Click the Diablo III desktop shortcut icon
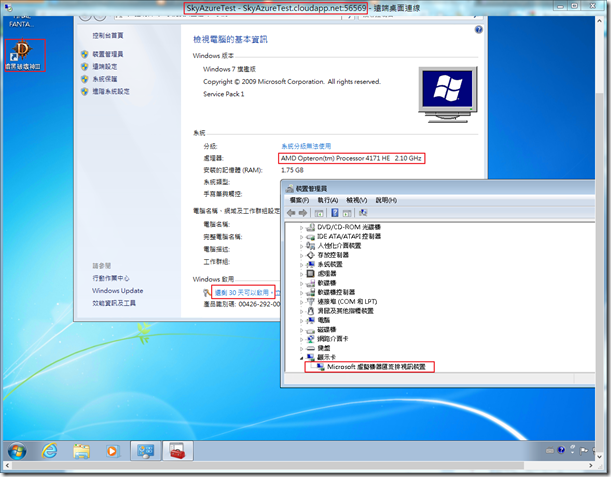This screenshot has height=477, width=611. 22,55
